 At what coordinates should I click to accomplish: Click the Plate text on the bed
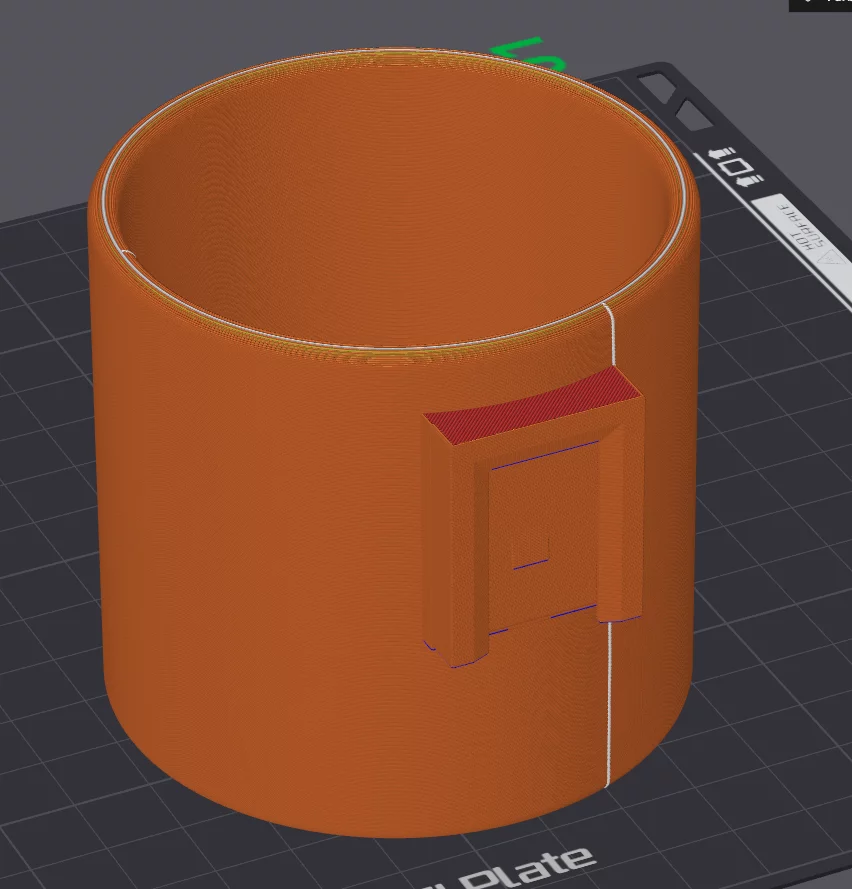point(530,868)
